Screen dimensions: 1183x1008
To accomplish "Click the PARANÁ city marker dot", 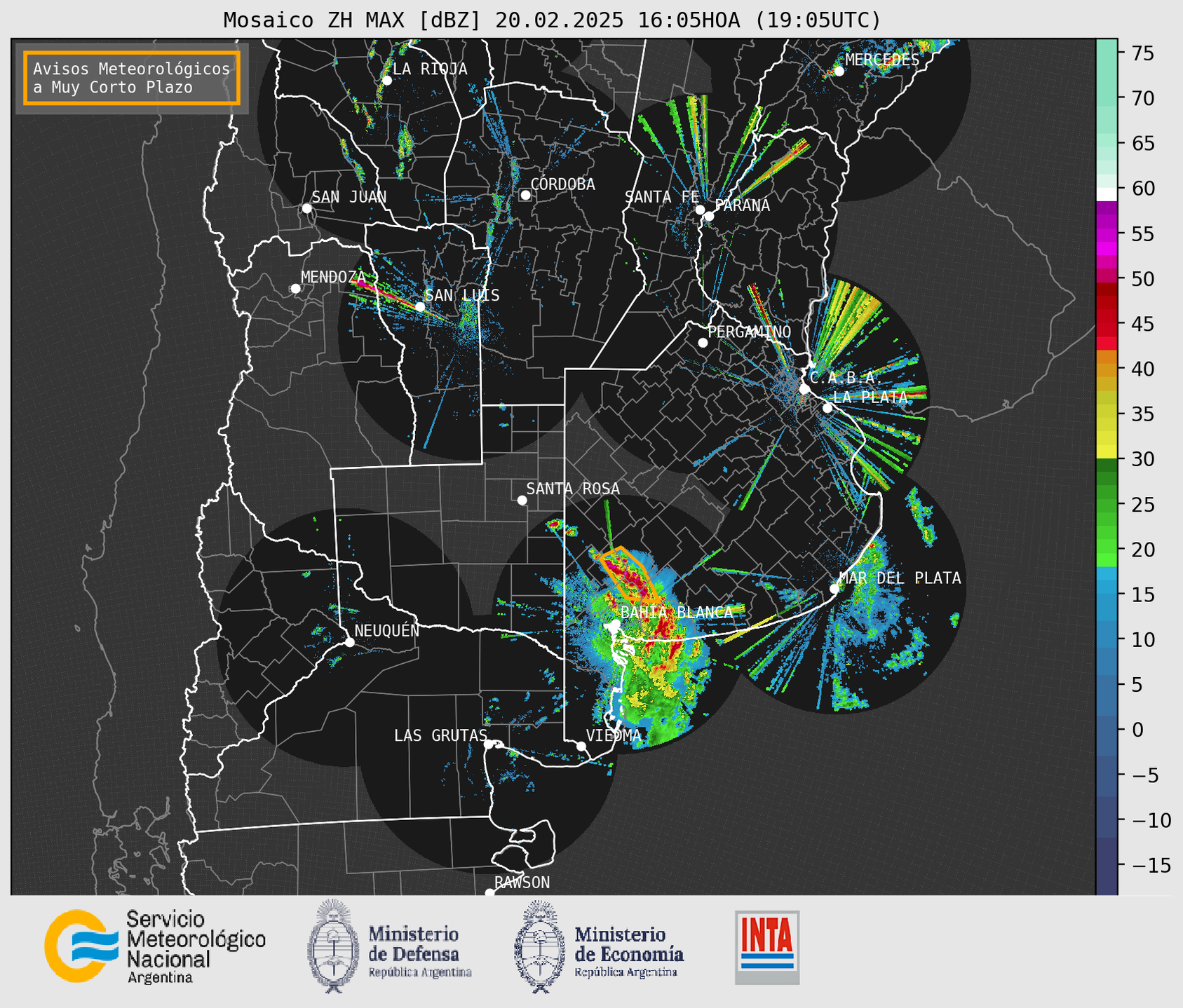I will [x=709, y=216].
